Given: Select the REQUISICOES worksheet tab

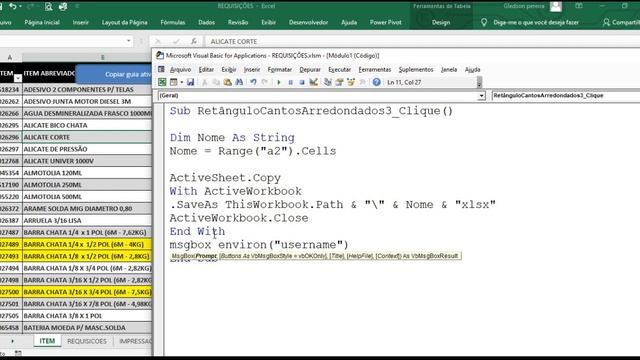Looking at the screenshot, I should point(87,341).
